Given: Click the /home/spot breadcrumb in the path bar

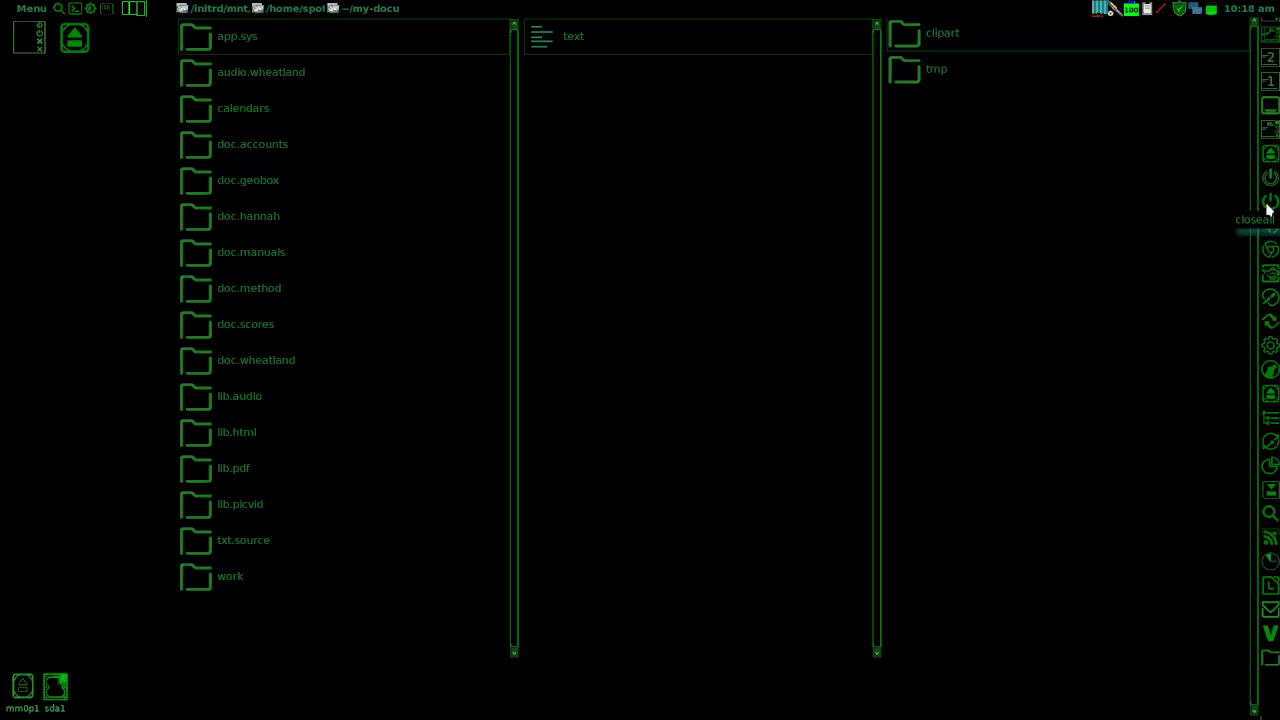Looking at the screenshot, I should [293, 8].
